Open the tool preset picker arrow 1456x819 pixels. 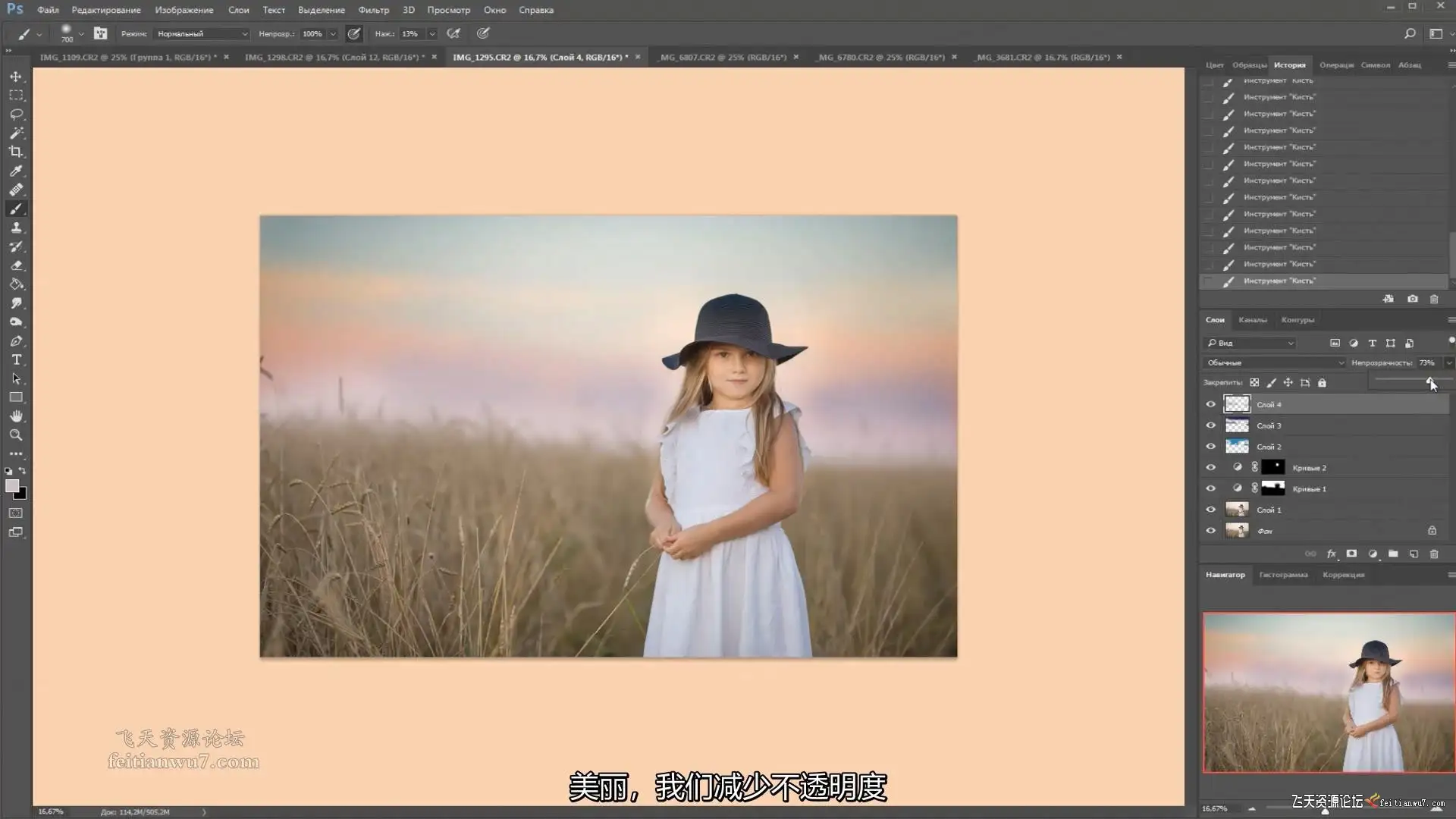coord(39,33)
